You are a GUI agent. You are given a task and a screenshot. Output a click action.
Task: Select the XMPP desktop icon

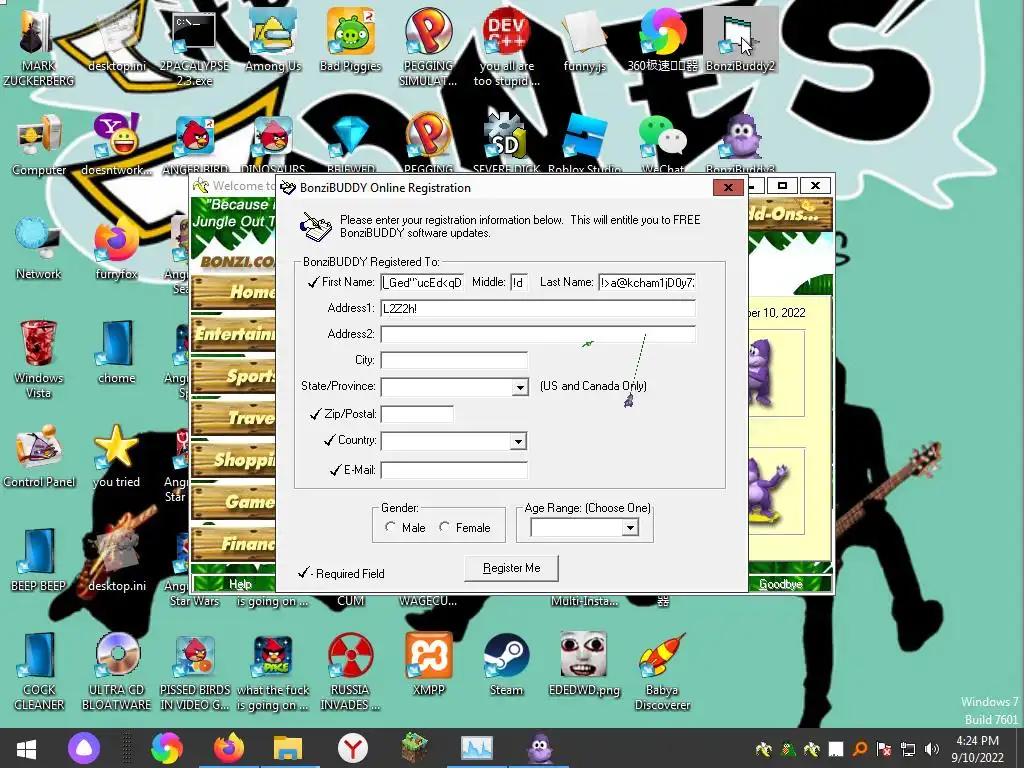pyautogui.click(x=428, y=665)
